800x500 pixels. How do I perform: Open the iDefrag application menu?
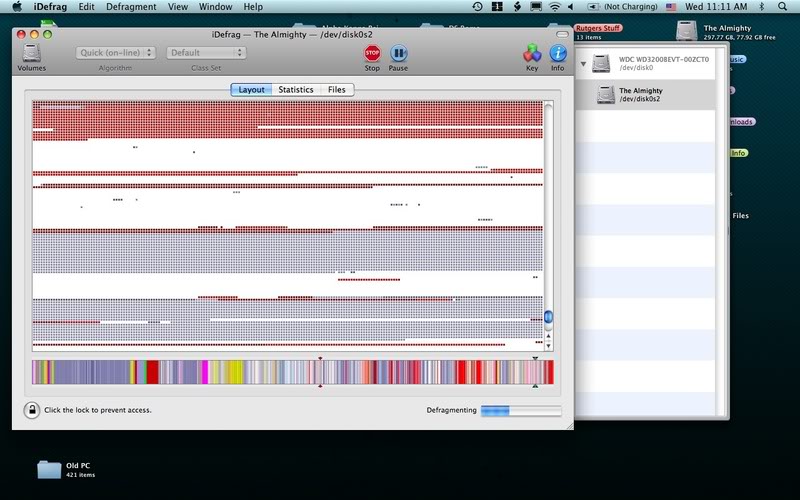click(x=50, y=7)
